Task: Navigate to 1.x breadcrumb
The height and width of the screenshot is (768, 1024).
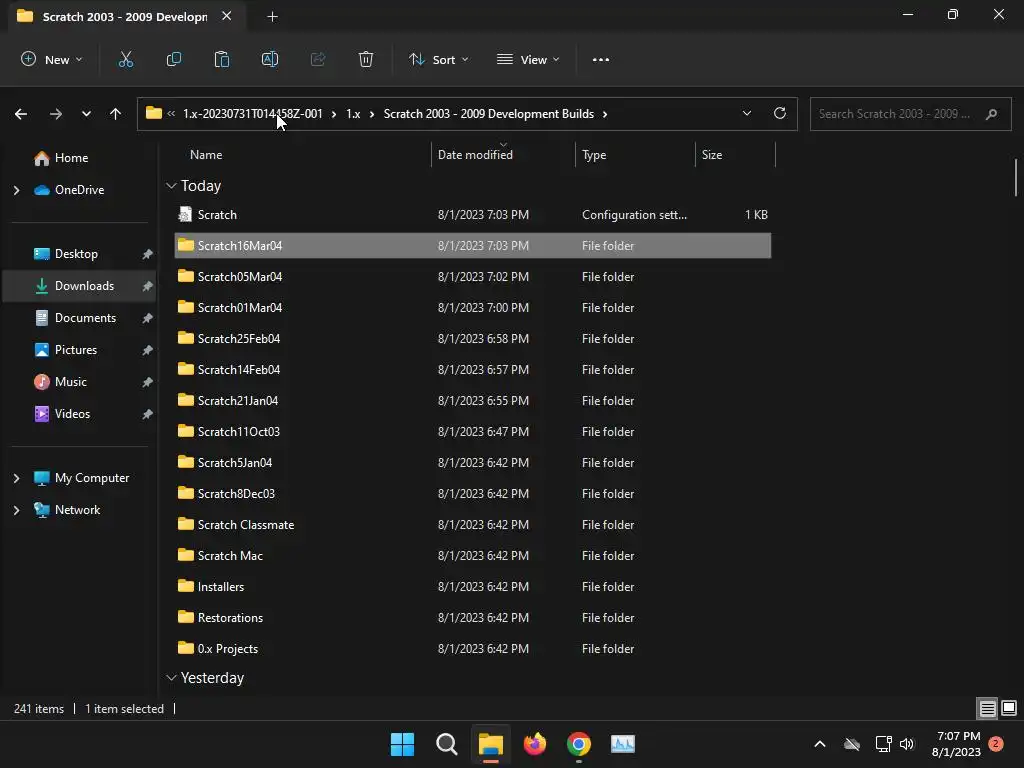Action: point(353,114)
